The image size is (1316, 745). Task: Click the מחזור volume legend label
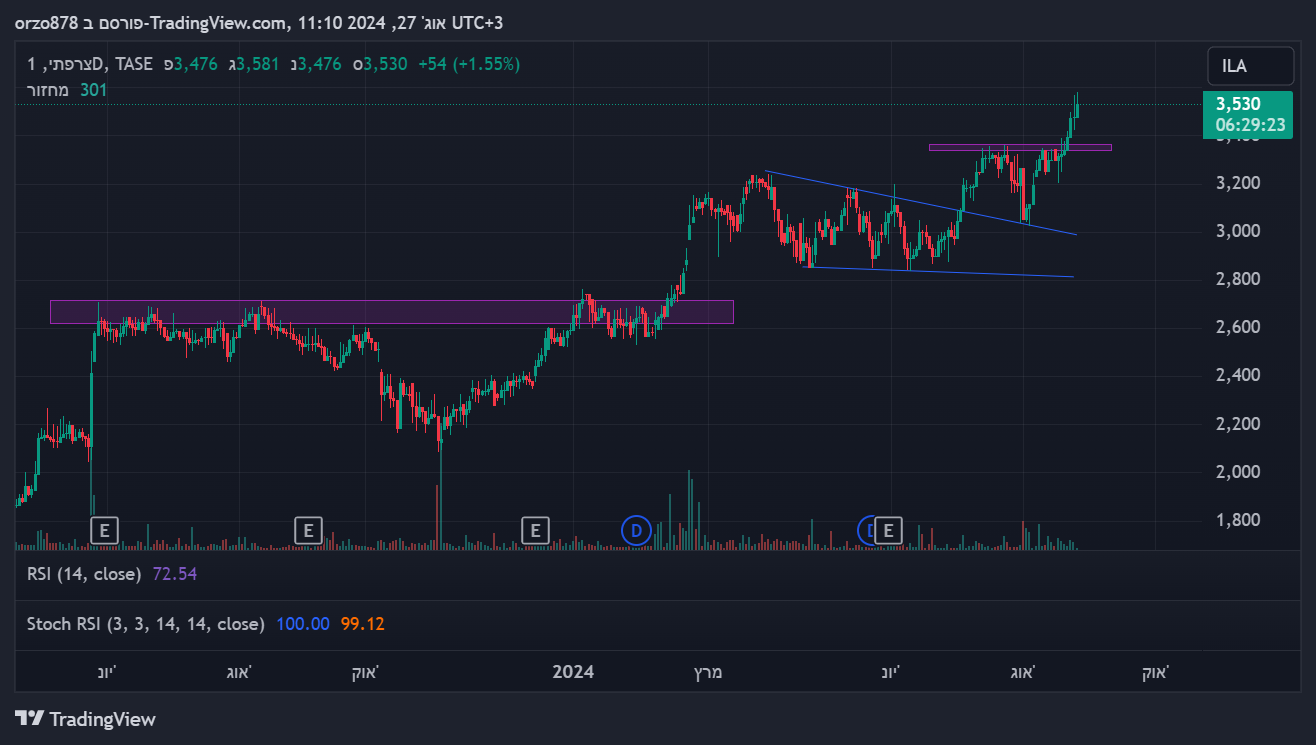47,90
